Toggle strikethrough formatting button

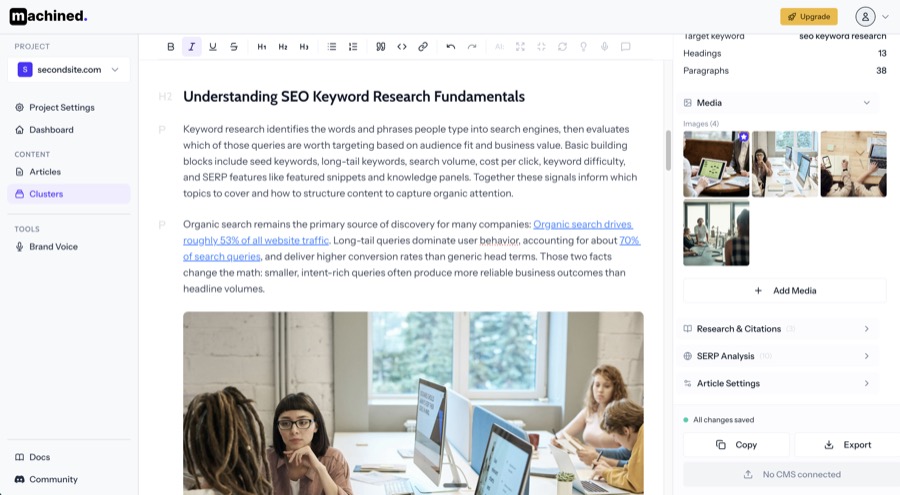[234, 47]
